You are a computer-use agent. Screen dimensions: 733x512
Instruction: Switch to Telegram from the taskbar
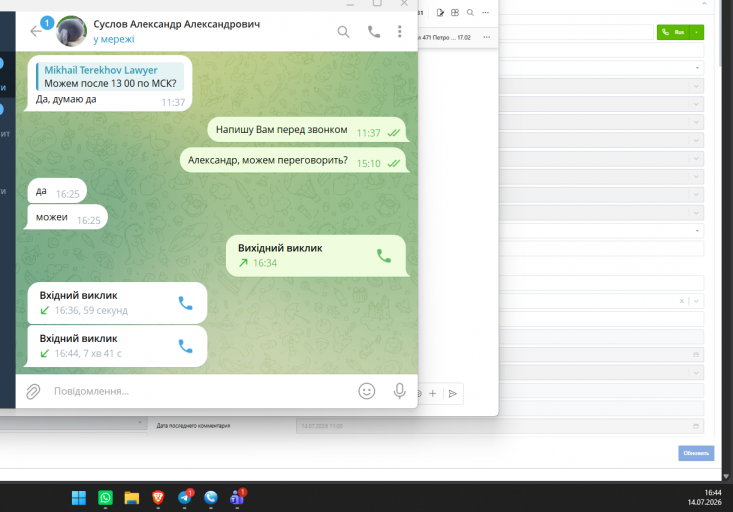coord(185,498)
